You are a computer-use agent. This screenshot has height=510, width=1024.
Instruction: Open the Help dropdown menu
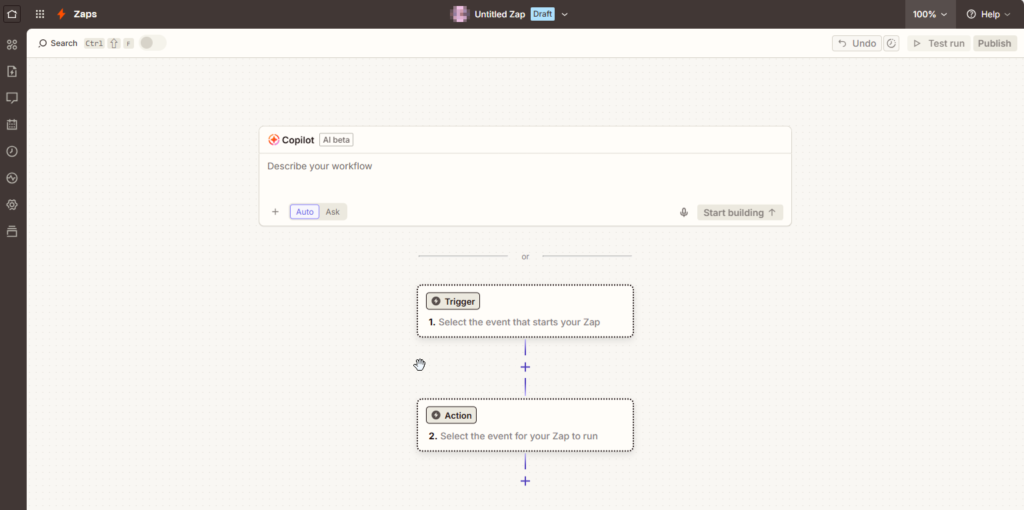click(989, 14)
